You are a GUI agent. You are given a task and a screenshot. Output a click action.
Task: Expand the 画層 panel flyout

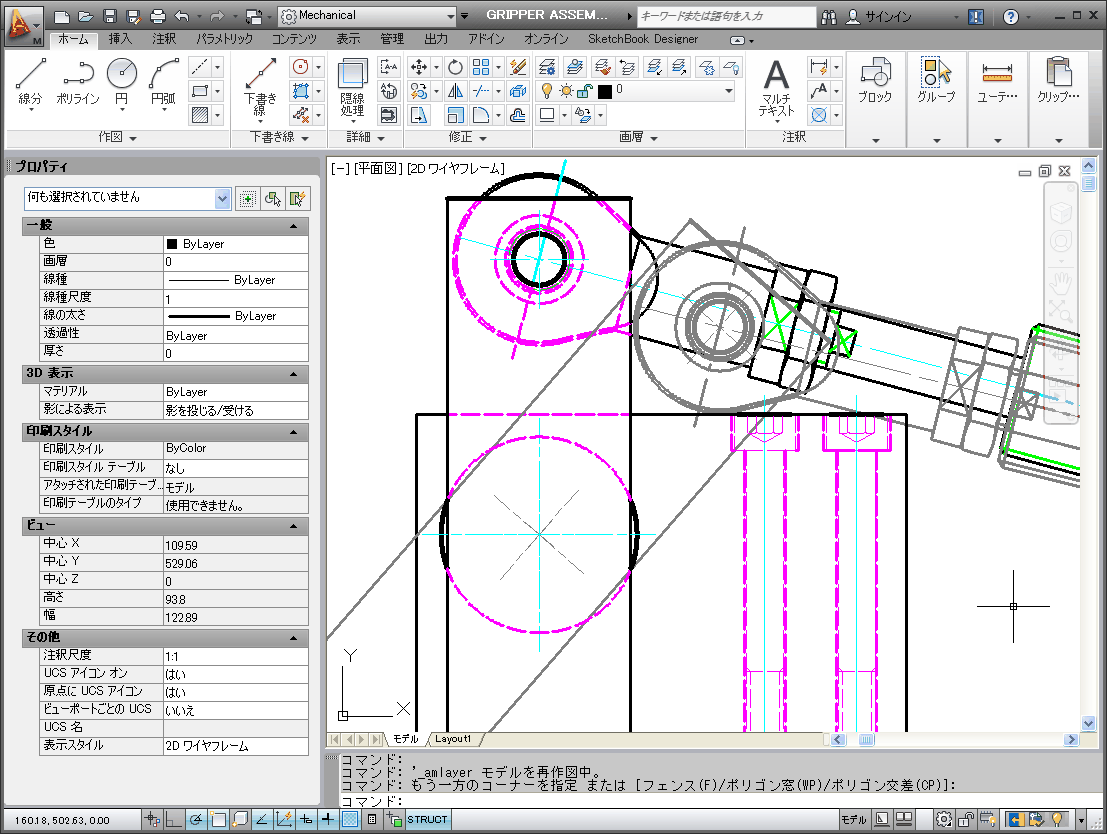coord(638,137)
